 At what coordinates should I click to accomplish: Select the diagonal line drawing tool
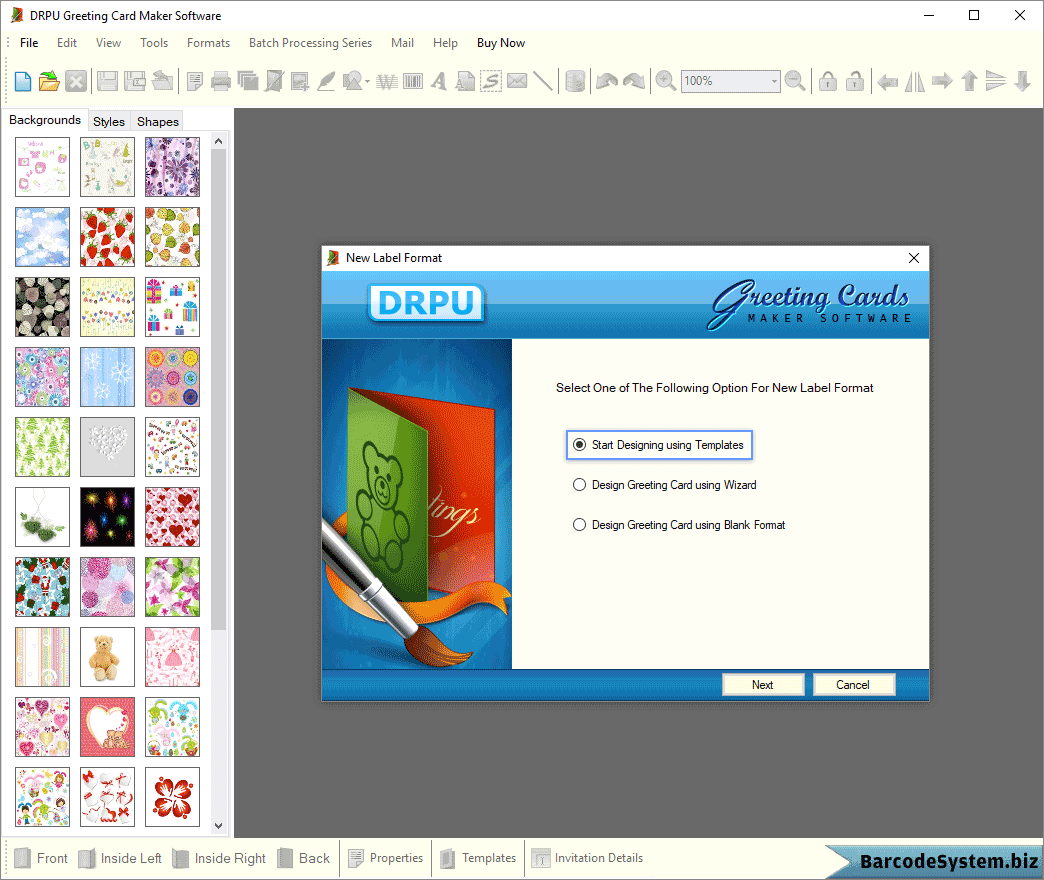tap(543, 81)
